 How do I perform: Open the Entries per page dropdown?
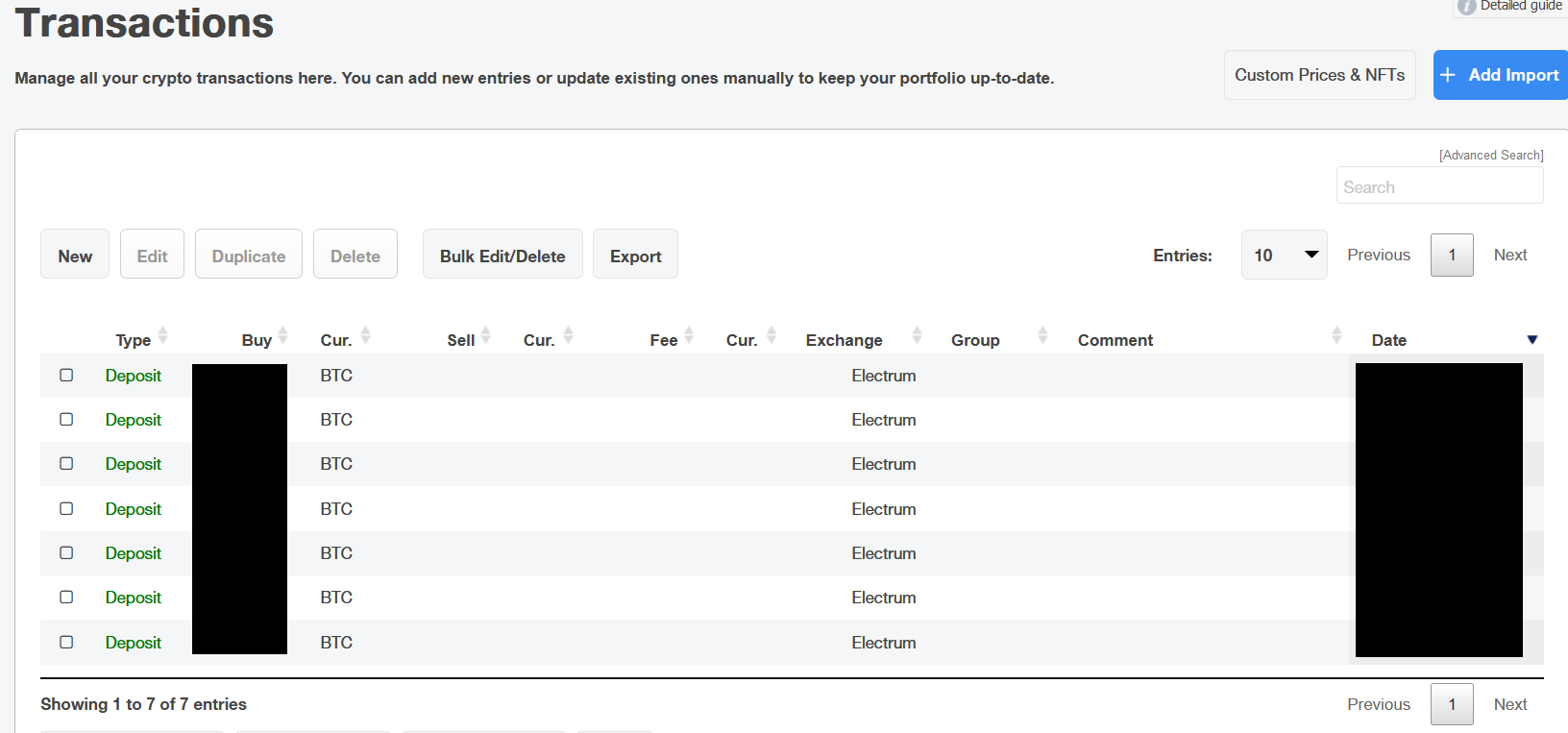coord(1284,255)
